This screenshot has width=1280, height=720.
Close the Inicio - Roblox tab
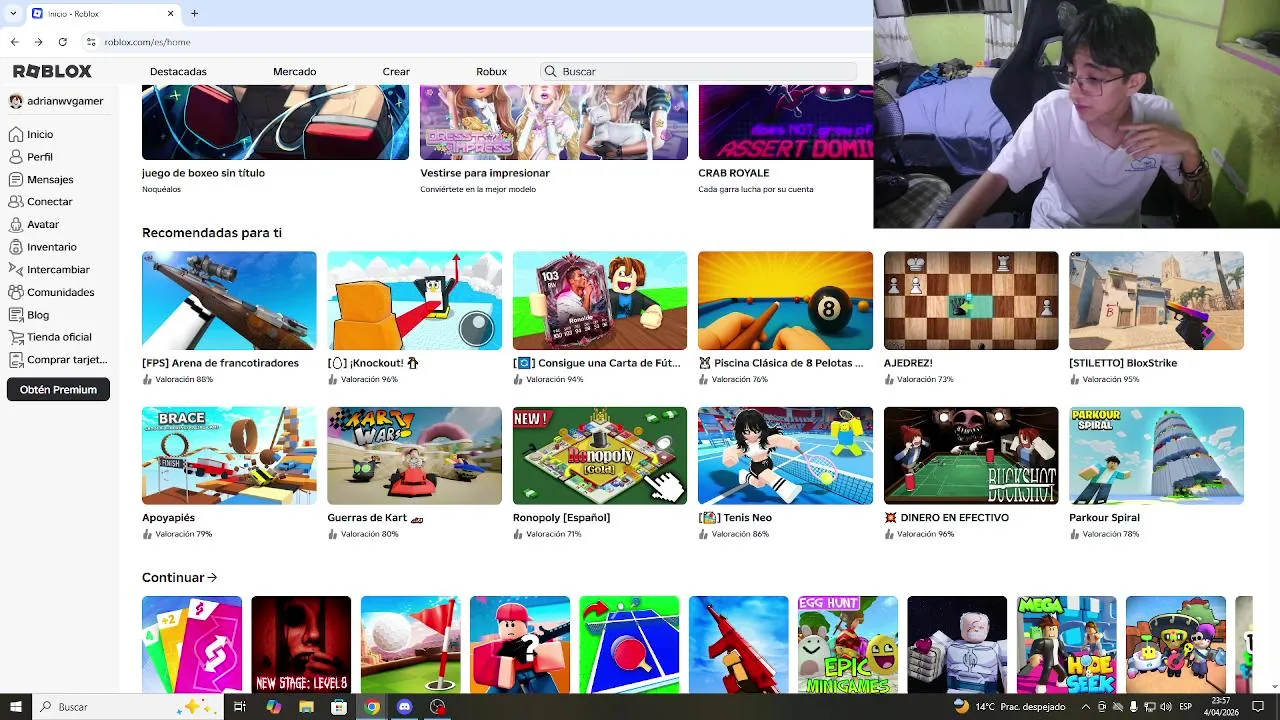[170, 13]
